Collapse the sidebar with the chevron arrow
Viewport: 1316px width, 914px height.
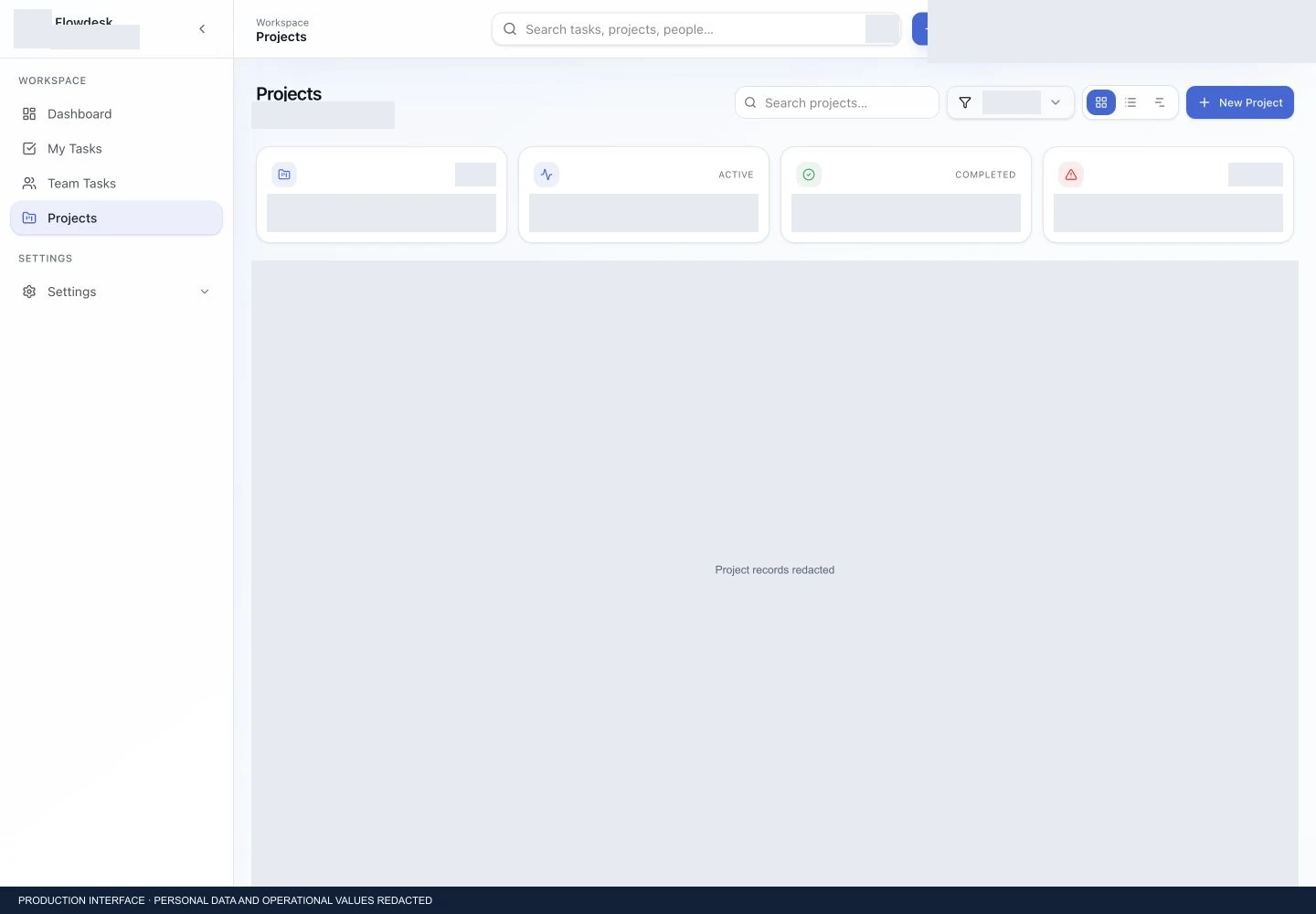pos(202,29)
